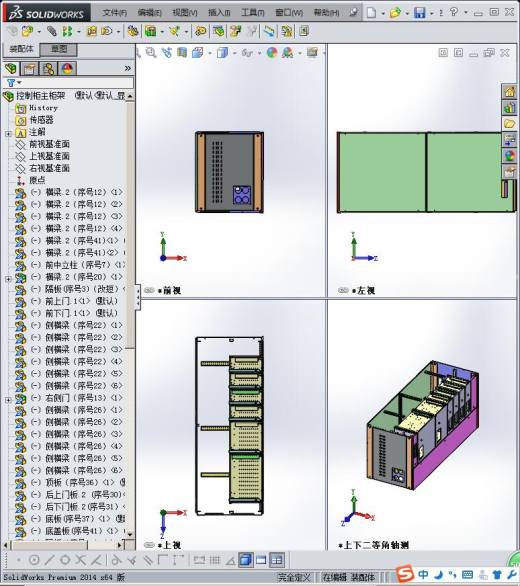This screenshot has height=586, width=520.
Task: Toggle the four view viewport layout
Action: 277,560
